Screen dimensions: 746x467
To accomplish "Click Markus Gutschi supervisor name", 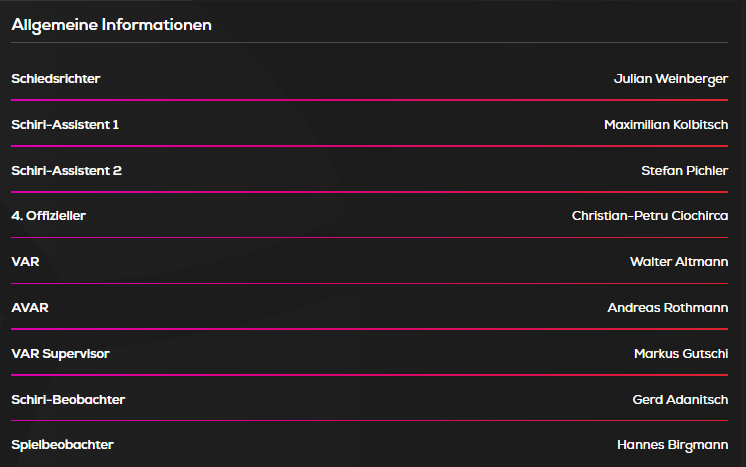I will pyautogui.click(x=680, y=354).
